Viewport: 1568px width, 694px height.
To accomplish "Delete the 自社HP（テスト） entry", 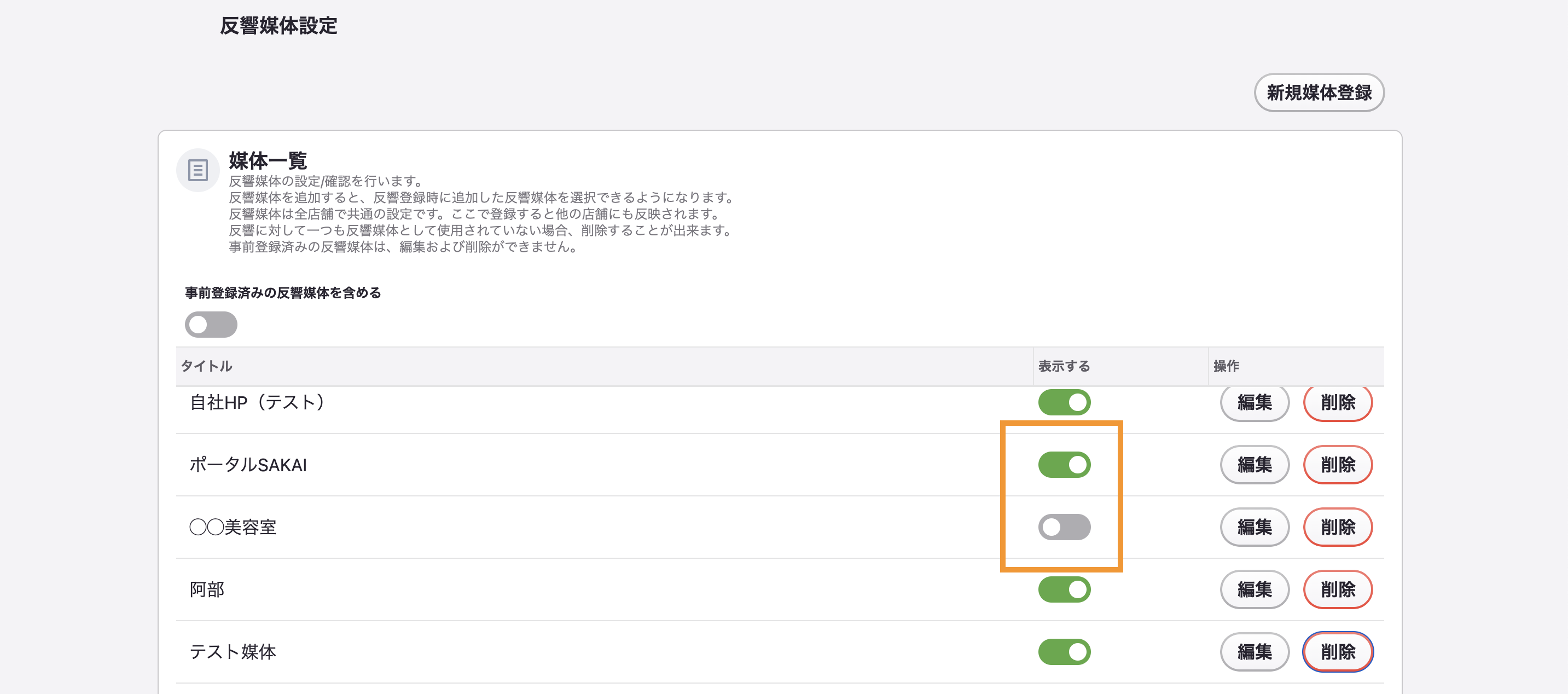I will [x=1338, y=402].
